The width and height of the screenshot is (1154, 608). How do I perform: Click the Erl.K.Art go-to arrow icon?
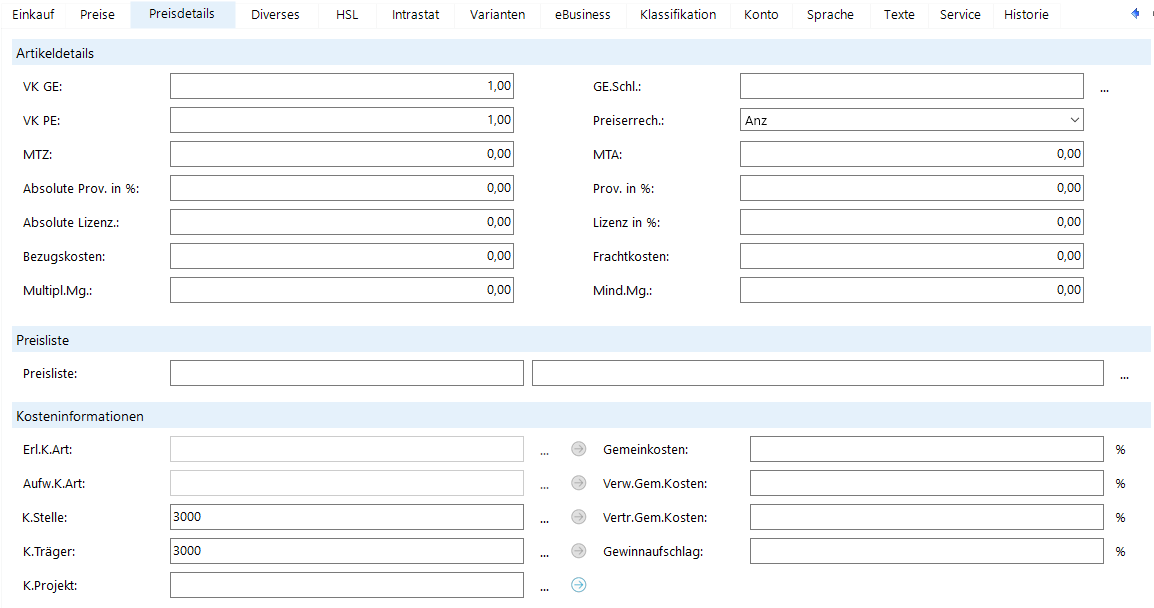coord(579,449)
